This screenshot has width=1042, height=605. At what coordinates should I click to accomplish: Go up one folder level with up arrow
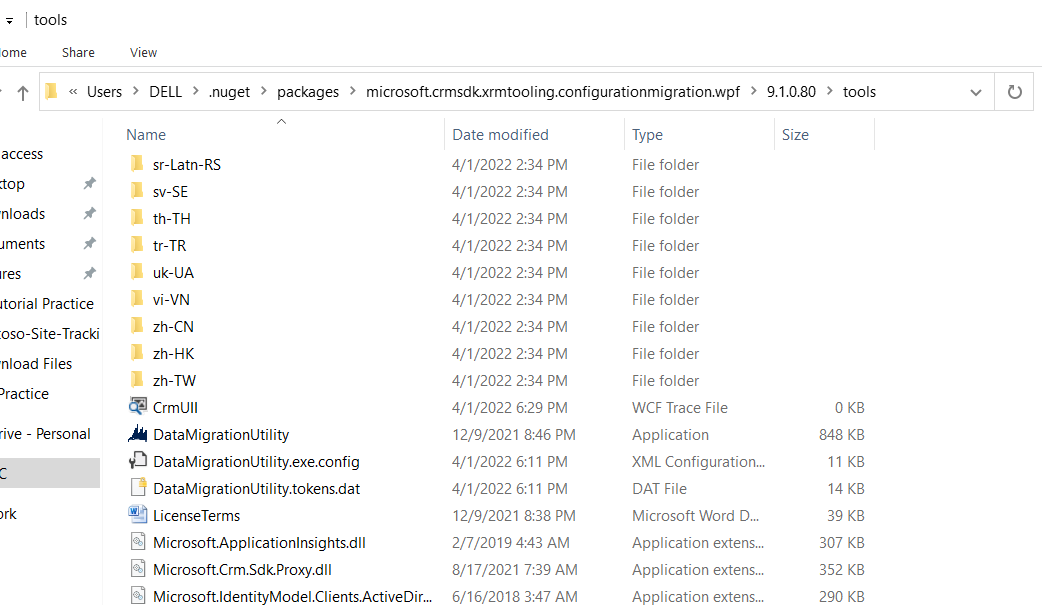click(x=23, y=93)
